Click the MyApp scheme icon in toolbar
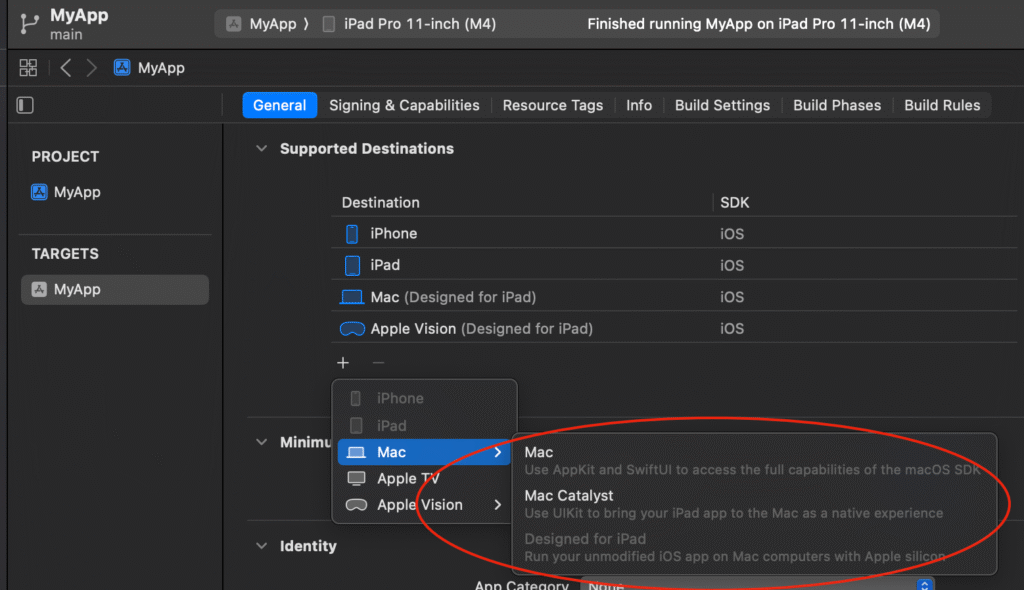1024x590 pixels. (233, 24)
